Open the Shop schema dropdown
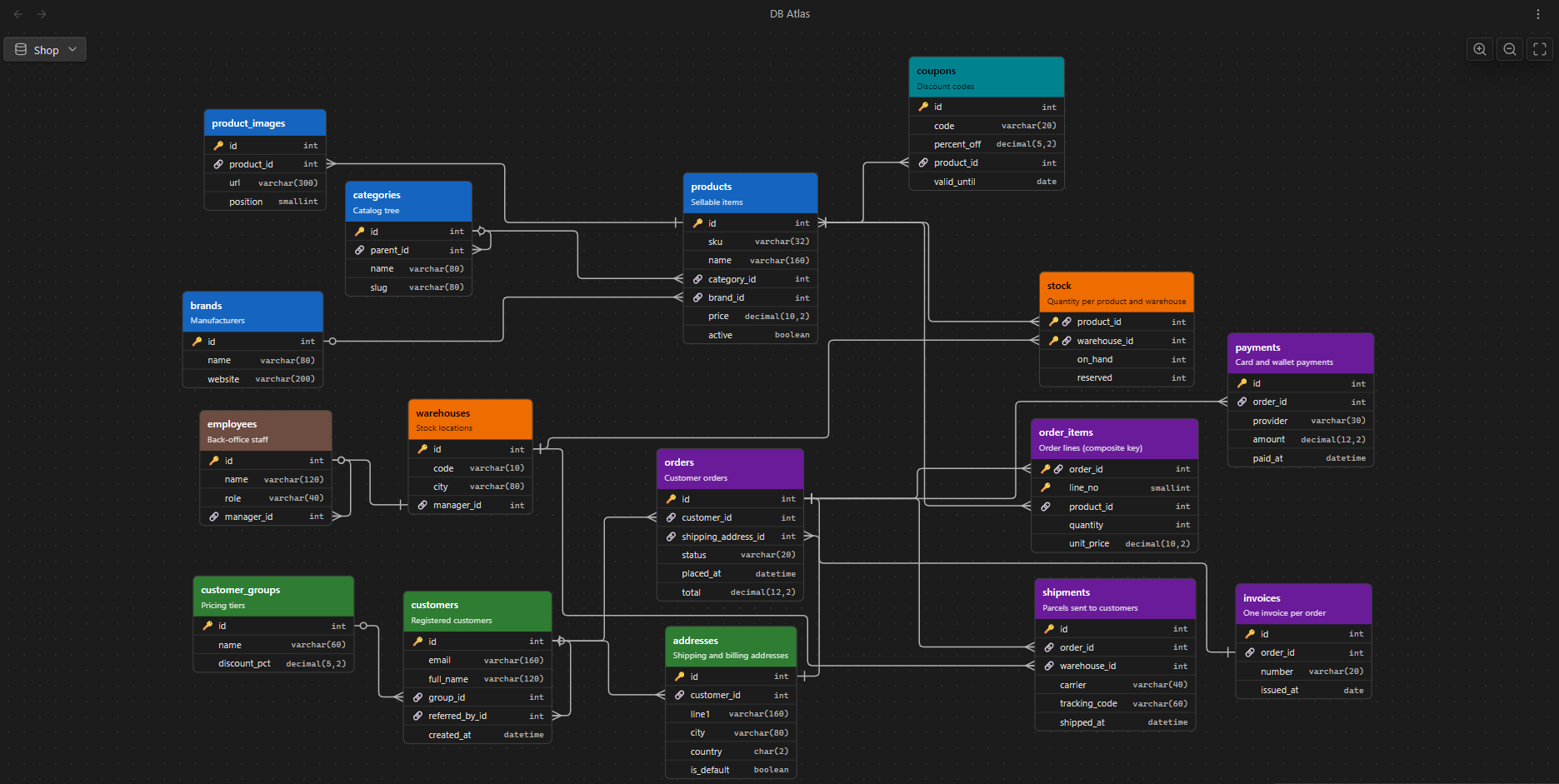This screenshot has height=784, width=1559. [x=45, y=50]
